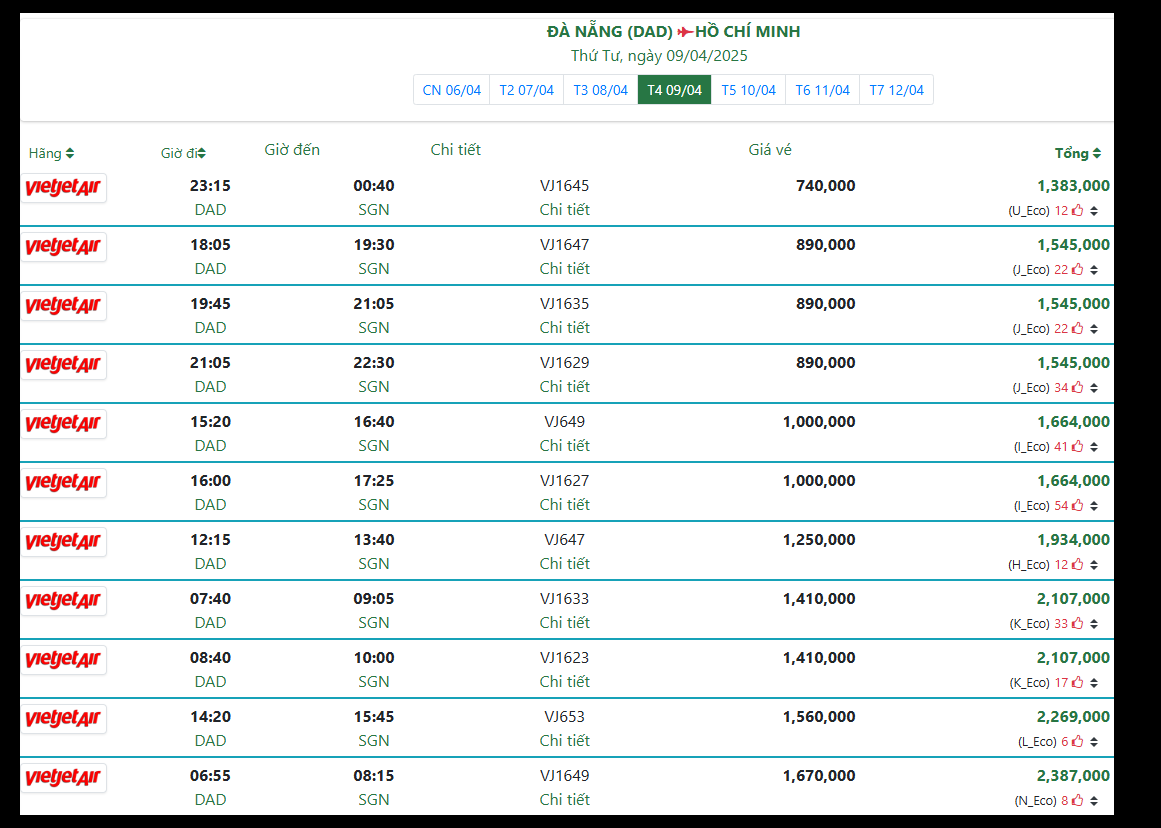Click the thumbs-up icon on the VJ649 row

coord(1077,447)
